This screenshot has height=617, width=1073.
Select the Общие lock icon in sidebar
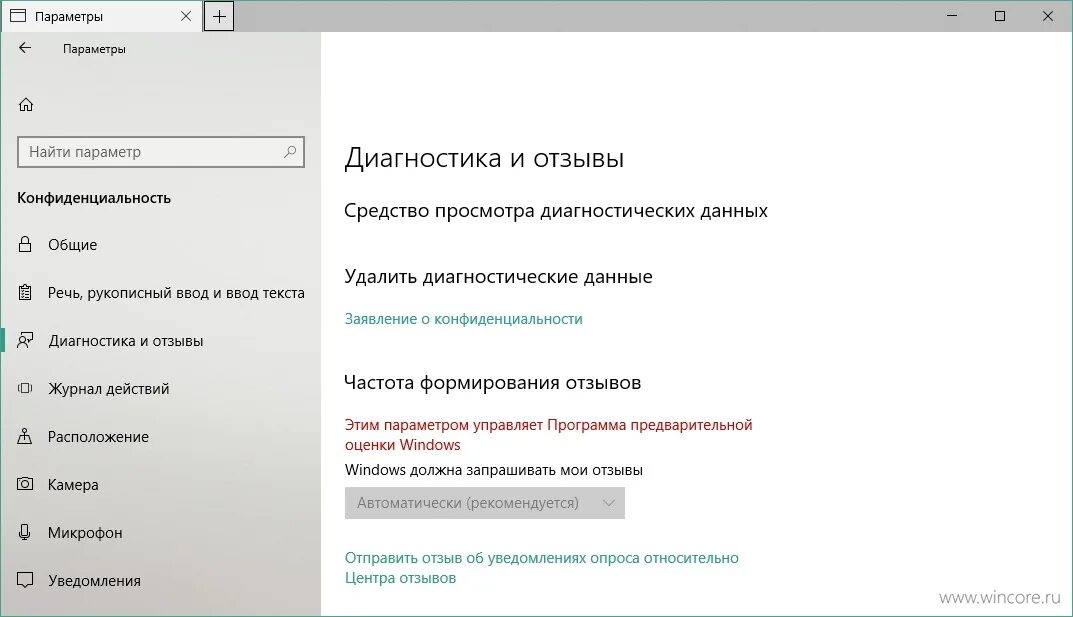click(x=25, y=244)
